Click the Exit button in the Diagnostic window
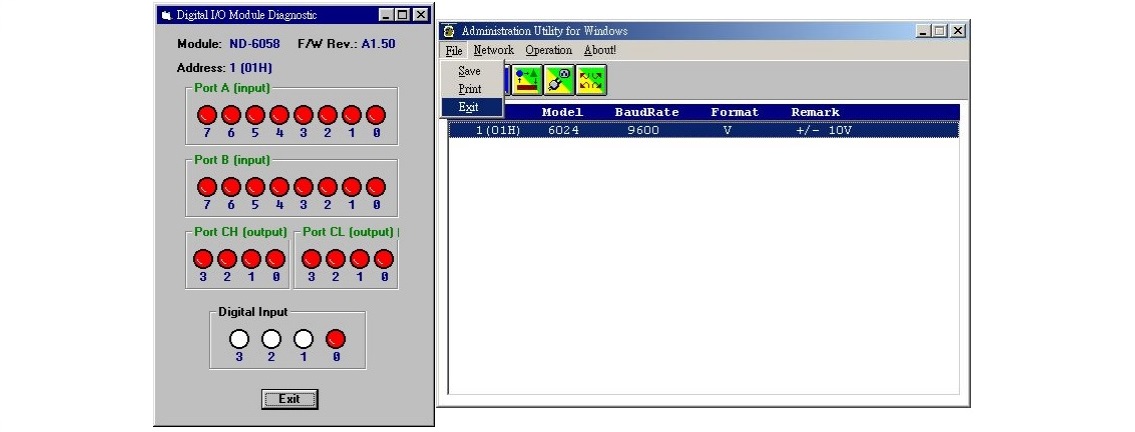This screenshot has height=432, width=1135. click(290, 399)
